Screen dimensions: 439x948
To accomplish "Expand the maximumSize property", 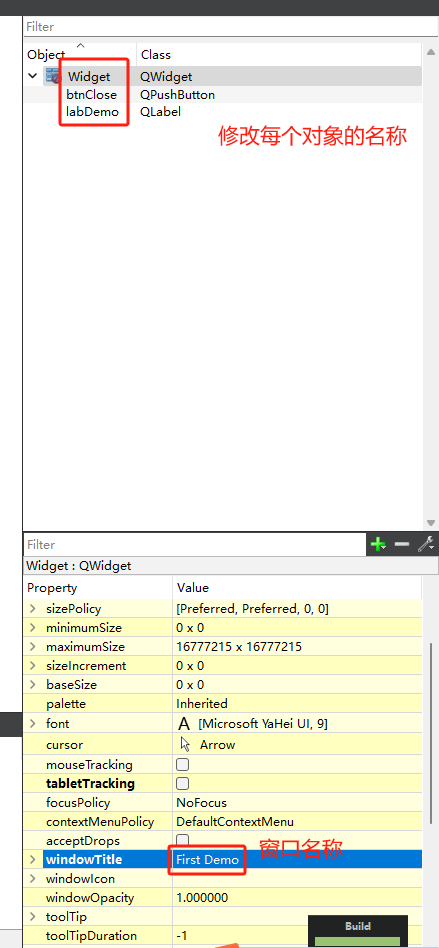I will pyautogui.click(x=33, y=647).
